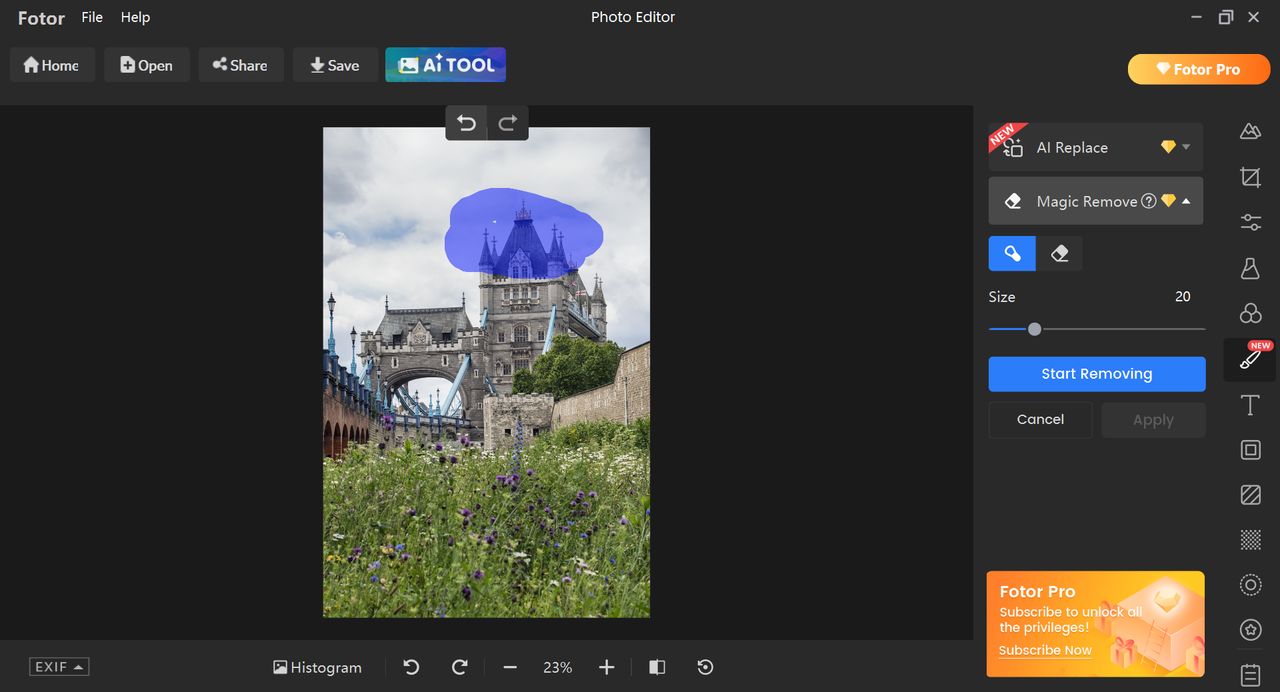Open the star badge stickers icon
The width and height of the screenshot is (1280, 692).
pyautogui.click(x=1250, y=630)
